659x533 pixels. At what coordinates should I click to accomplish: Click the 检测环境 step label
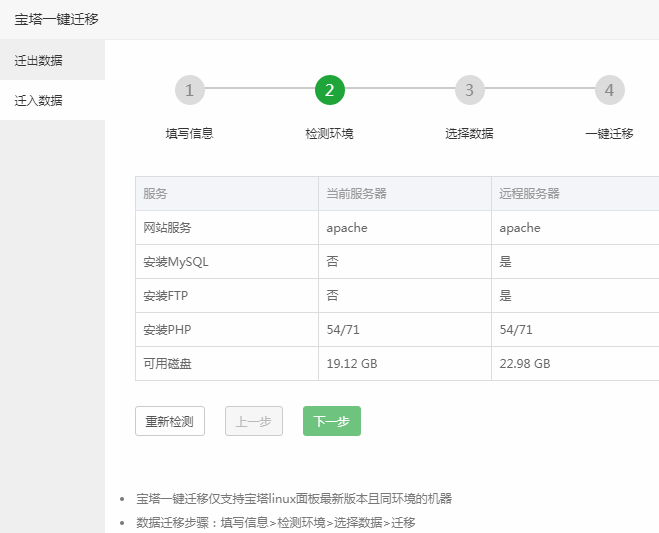click(330, 134)
